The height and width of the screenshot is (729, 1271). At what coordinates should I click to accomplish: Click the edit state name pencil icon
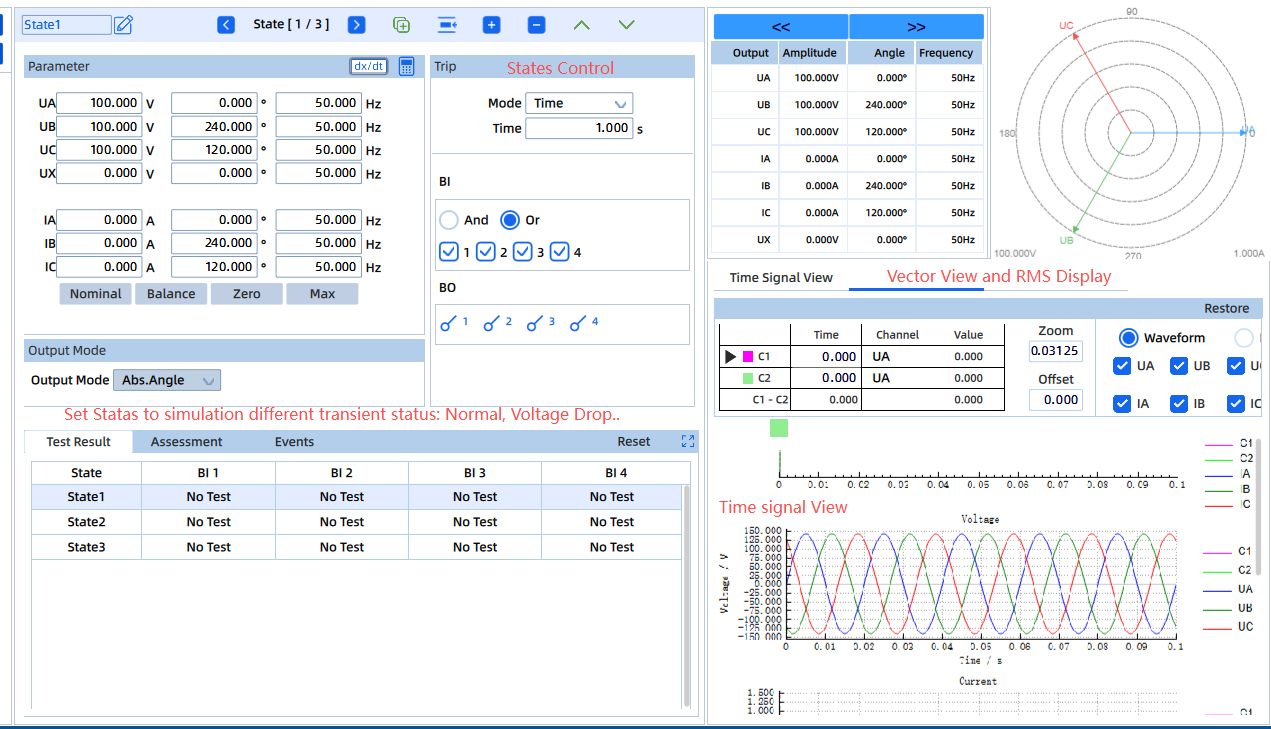tap(123, 25)
